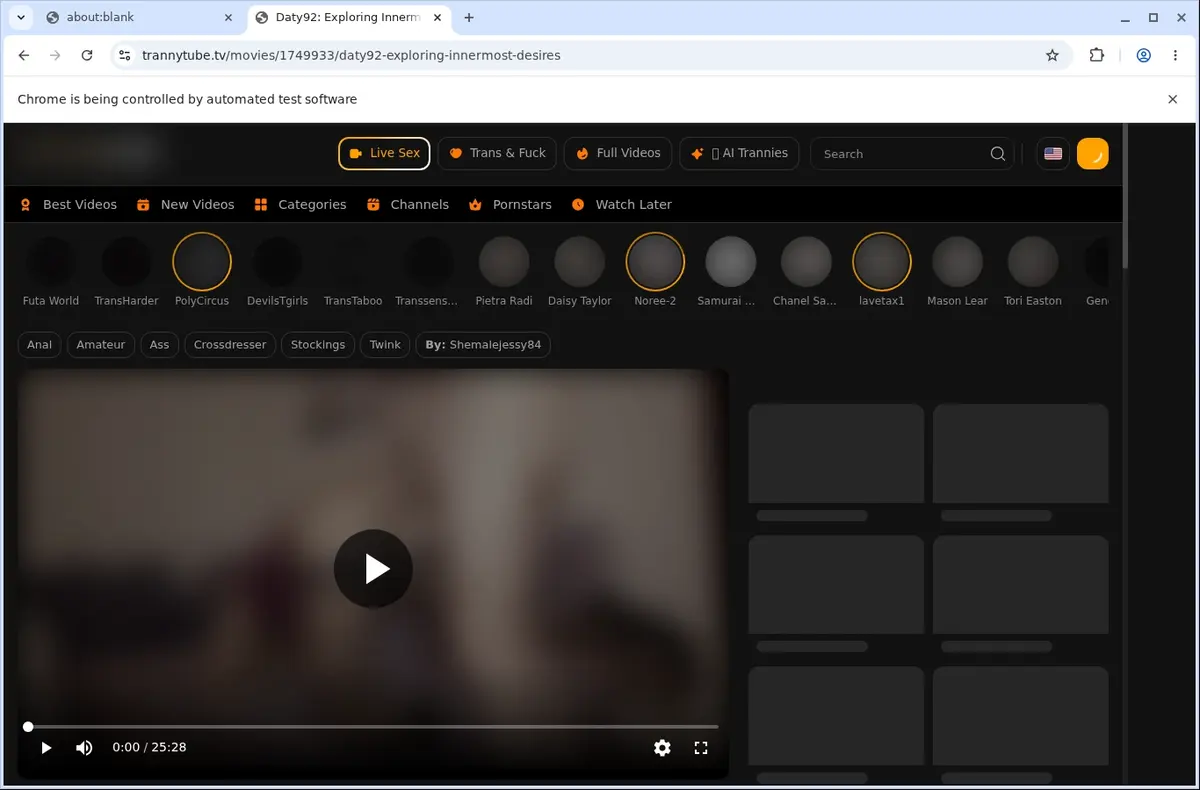Screen dimensions: 1200x790
Task: Select the Amateur tag chip
Action: coord(101,345)
